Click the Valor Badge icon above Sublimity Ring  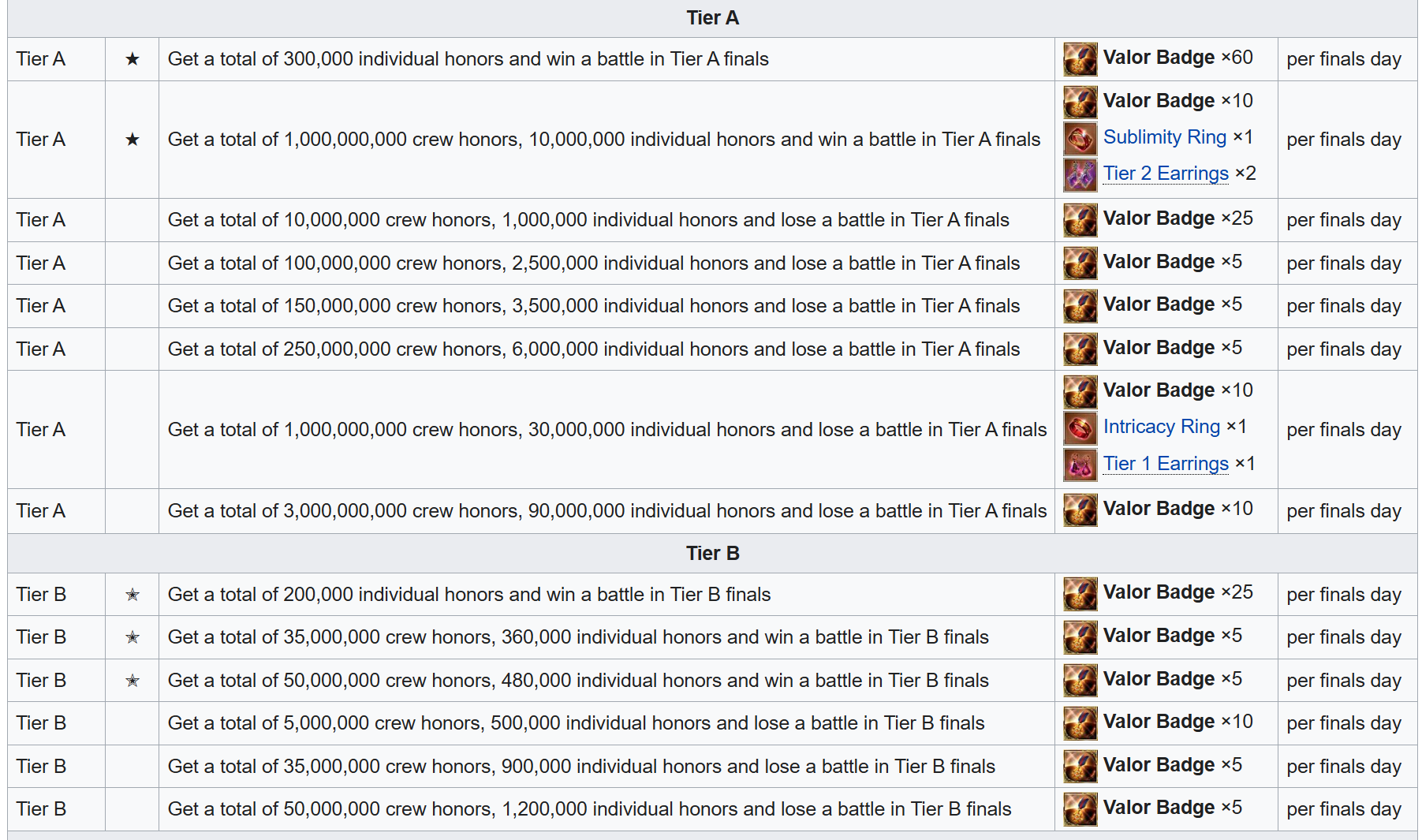(x=1080, y=102)
